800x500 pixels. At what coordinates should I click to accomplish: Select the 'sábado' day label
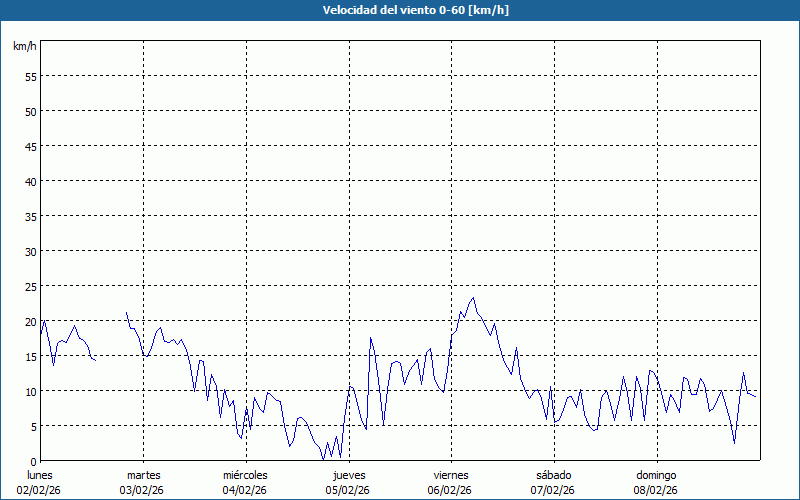[x=553, y=475]
